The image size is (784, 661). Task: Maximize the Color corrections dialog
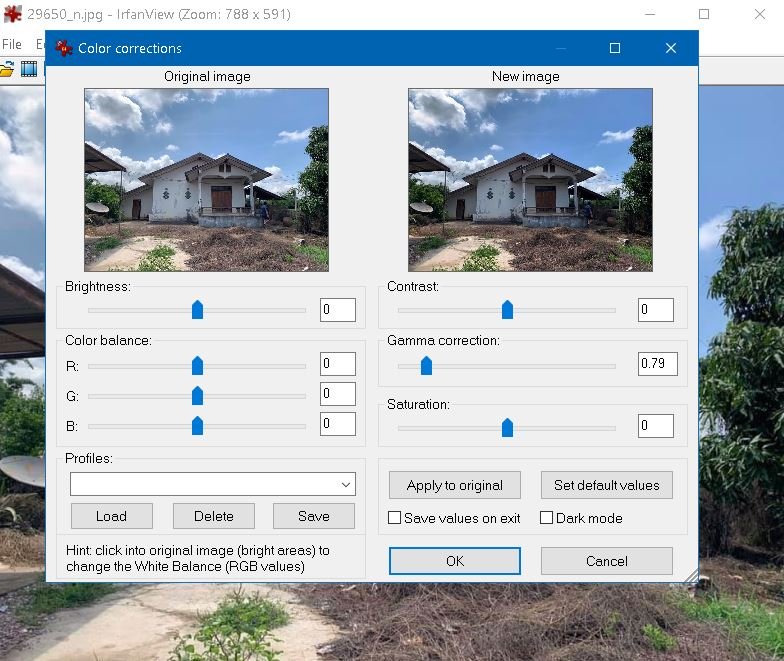(615, 48)
